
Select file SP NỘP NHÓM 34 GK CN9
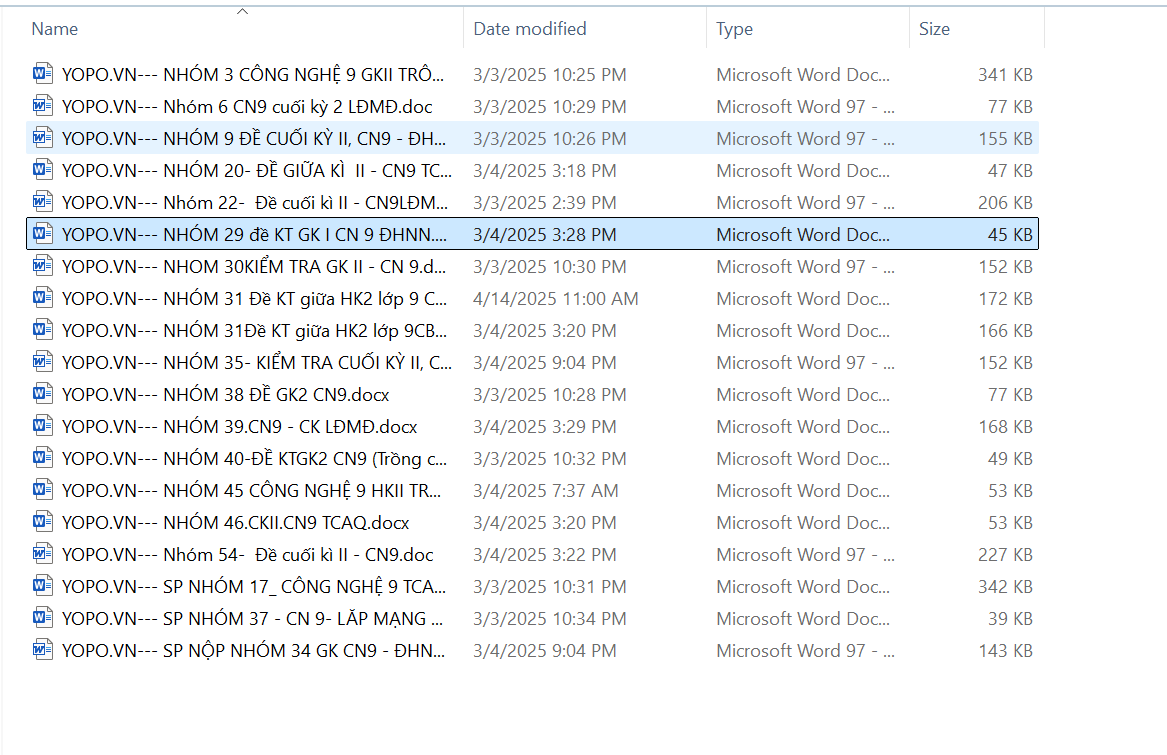tap(254, 651)
